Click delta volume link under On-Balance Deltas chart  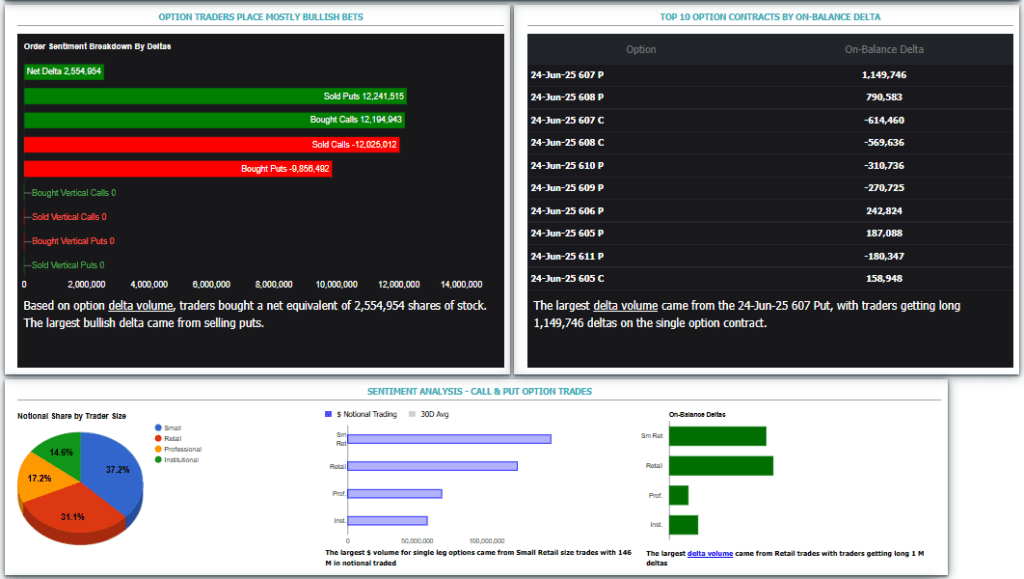point(708,553)
